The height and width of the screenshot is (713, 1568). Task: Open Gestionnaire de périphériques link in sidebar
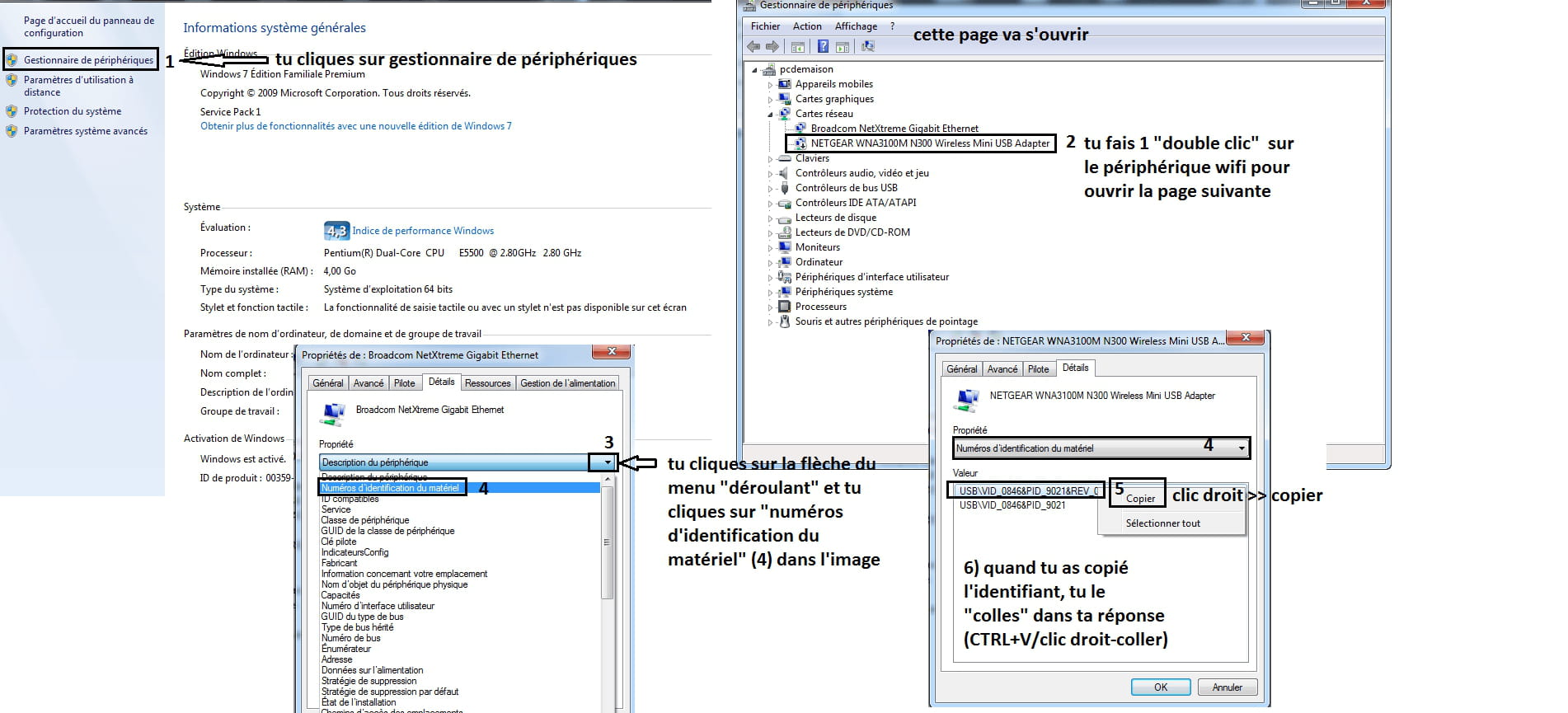[x=88, y=60]
